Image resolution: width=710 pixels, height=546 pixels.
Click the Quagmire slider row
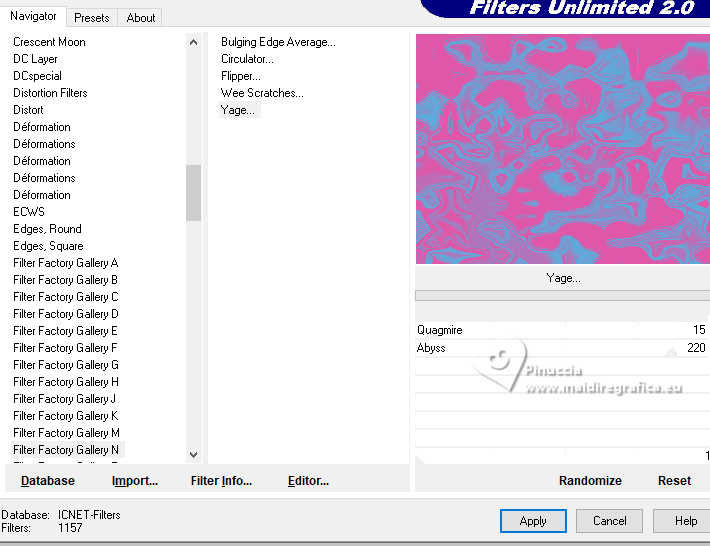click(562, 330)
